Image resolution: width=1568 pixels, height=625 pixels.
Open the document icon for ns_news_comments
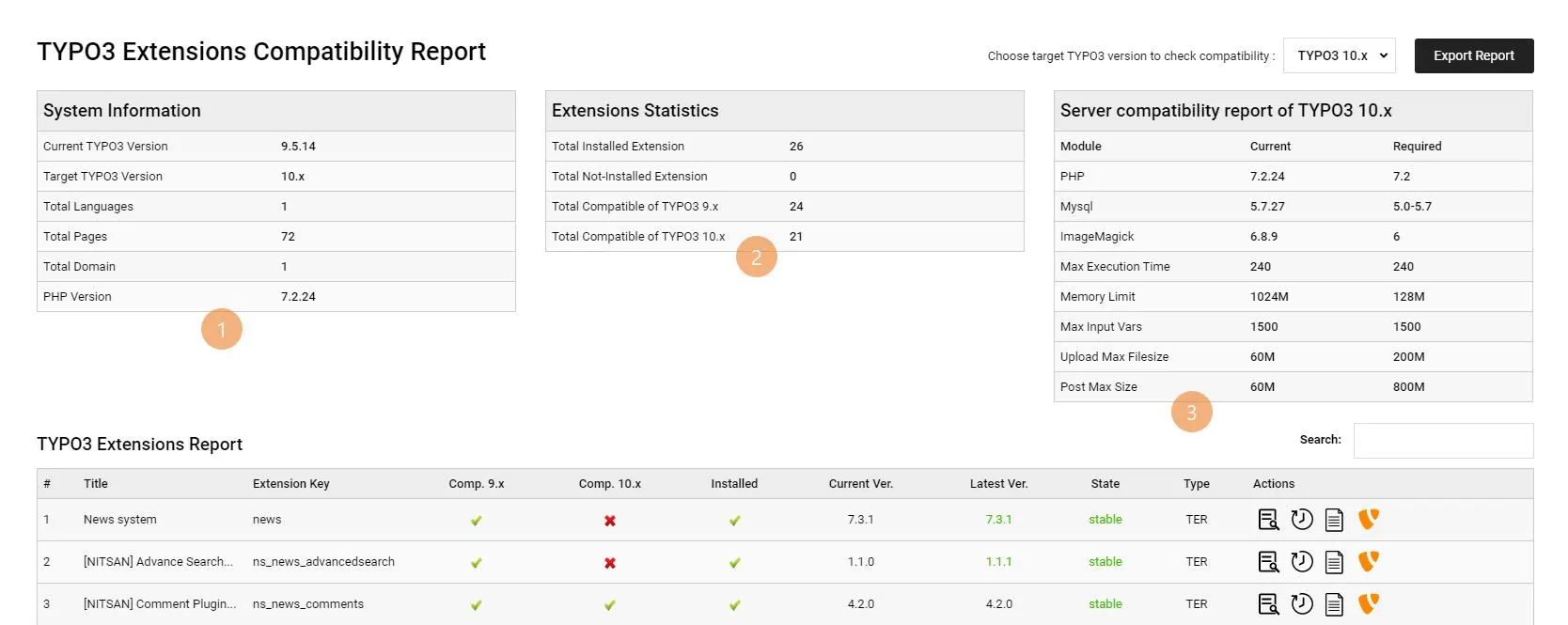tap(1334, 604)
